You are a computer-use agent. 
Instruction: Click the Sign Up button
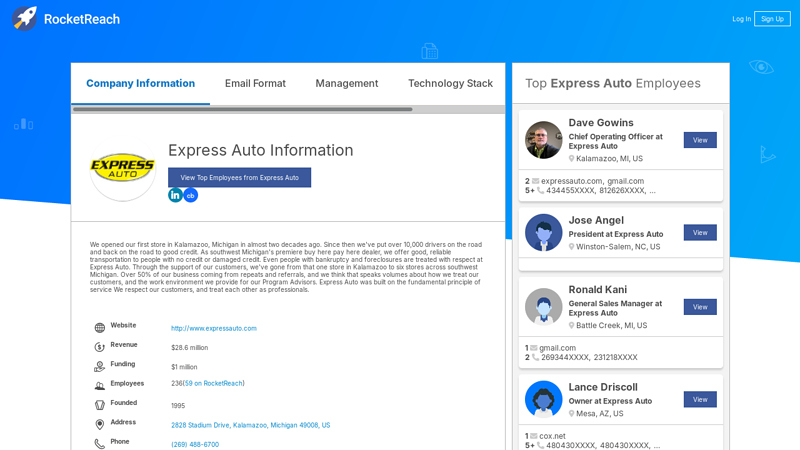772,19
